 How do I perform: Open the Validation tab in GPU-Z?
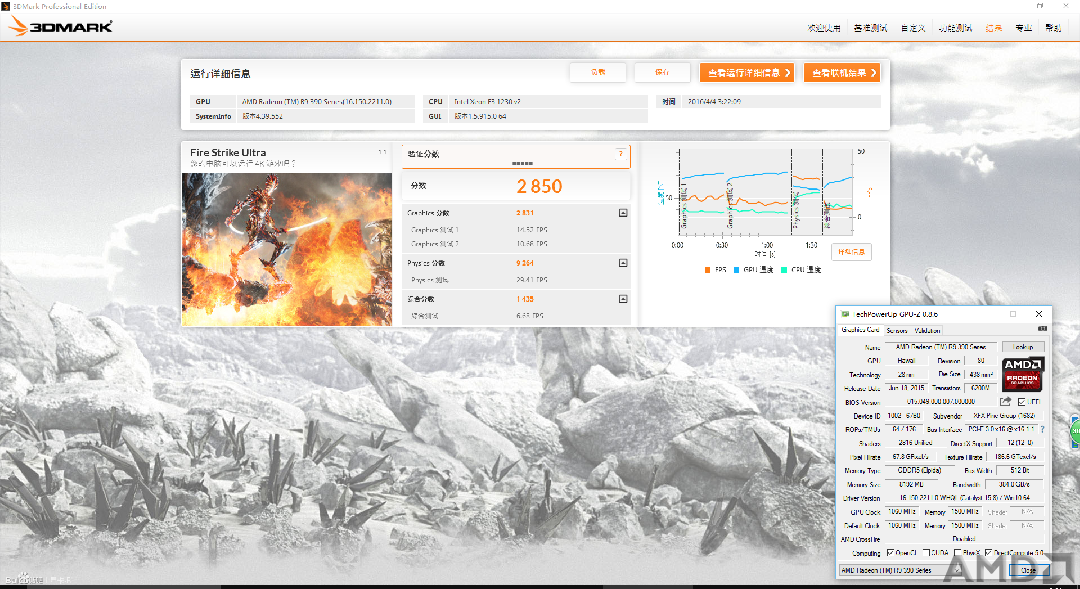point(927,331)
